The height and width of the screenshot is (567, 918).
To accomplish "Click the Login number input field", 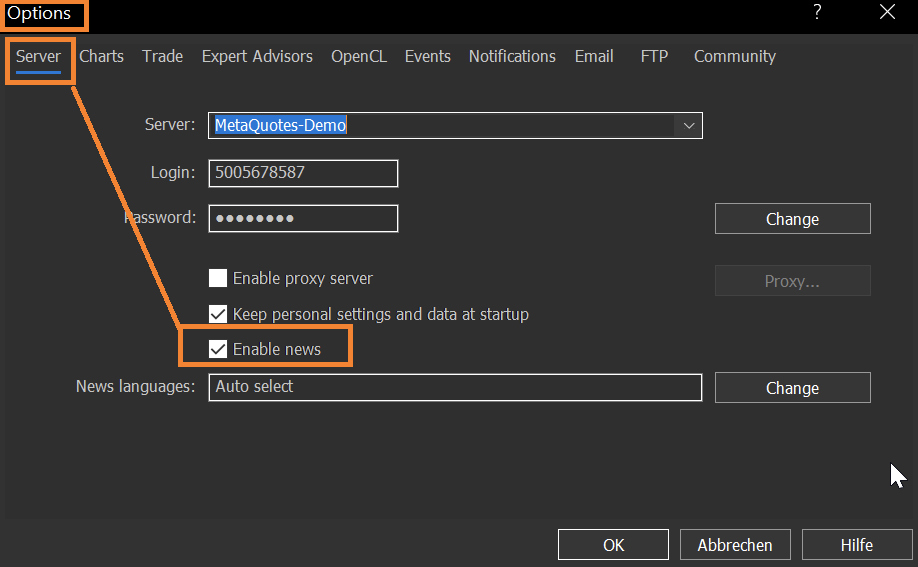I will (x=303, y=173).
